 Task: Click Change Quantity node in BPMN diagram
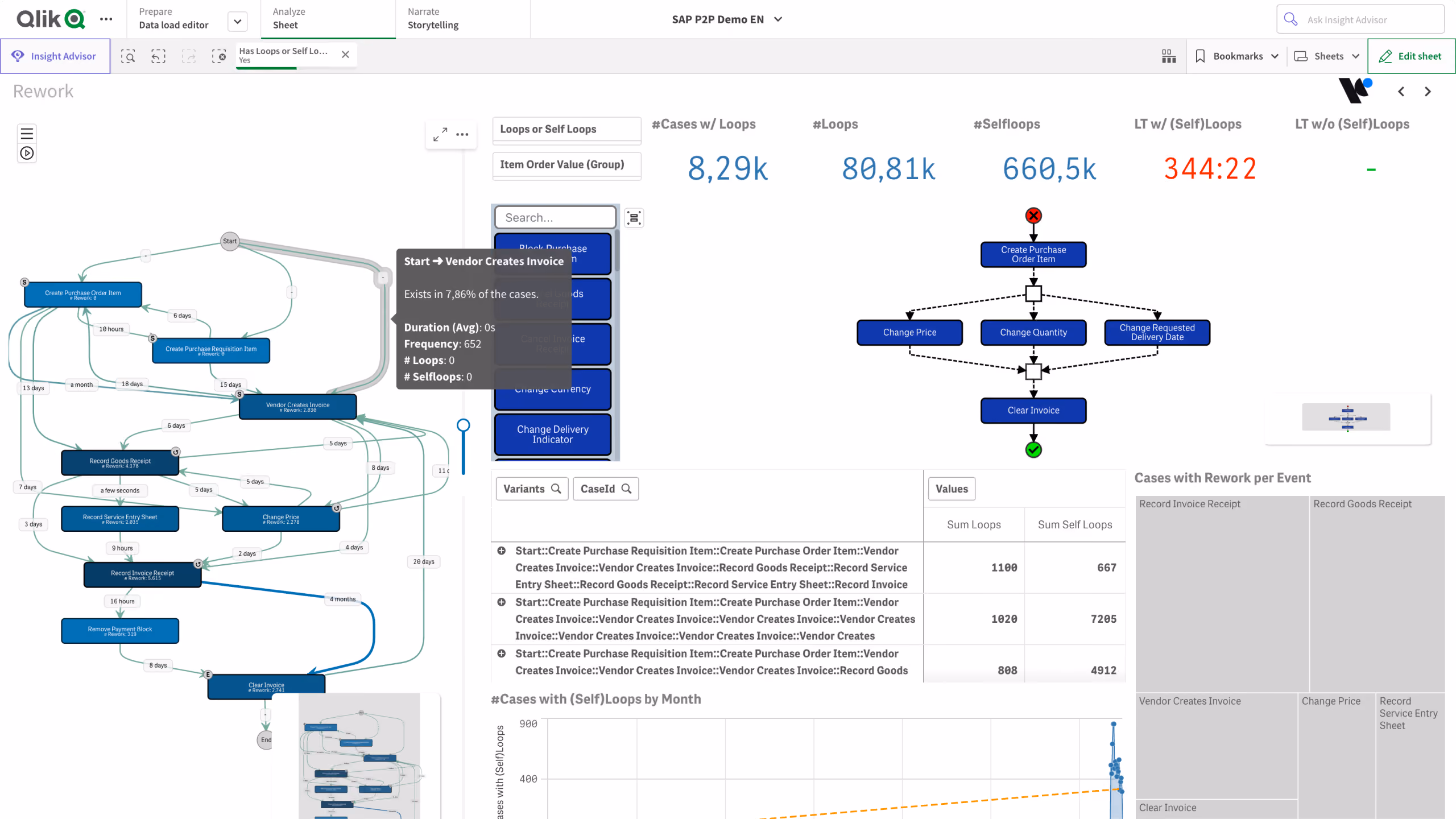tap(1033, 332)
